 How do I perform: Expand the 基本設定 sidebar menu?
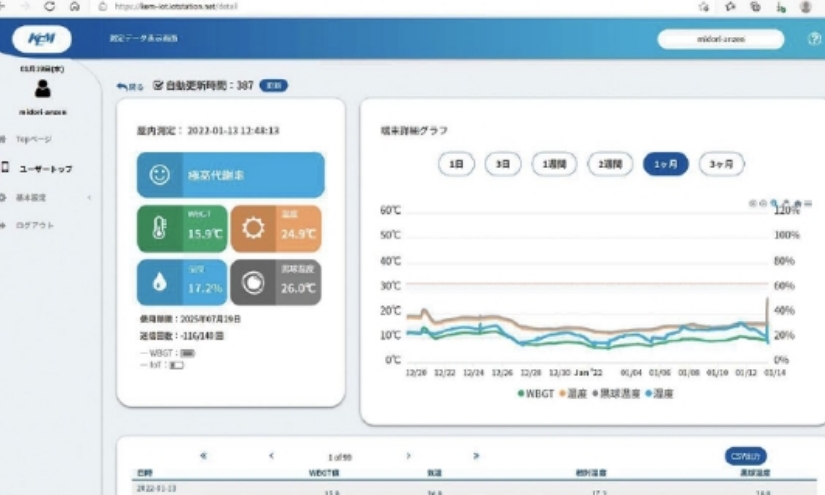(x=45, y=197)
